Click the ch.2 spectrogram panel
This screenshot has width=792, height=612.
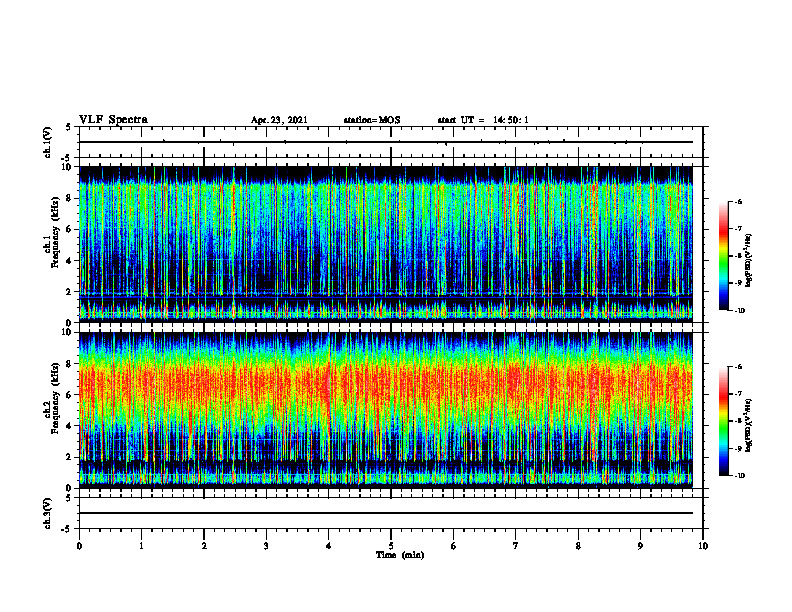point(386,410)
